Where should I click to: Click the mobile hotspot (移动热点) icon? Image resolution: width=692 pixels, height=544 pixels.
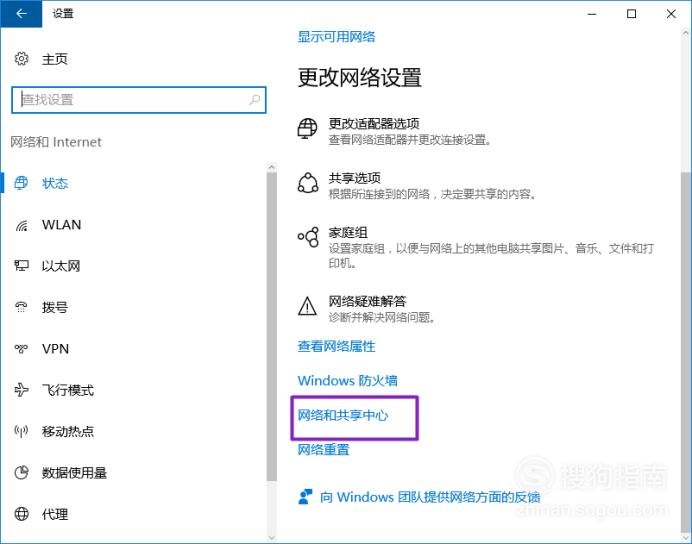21,431
